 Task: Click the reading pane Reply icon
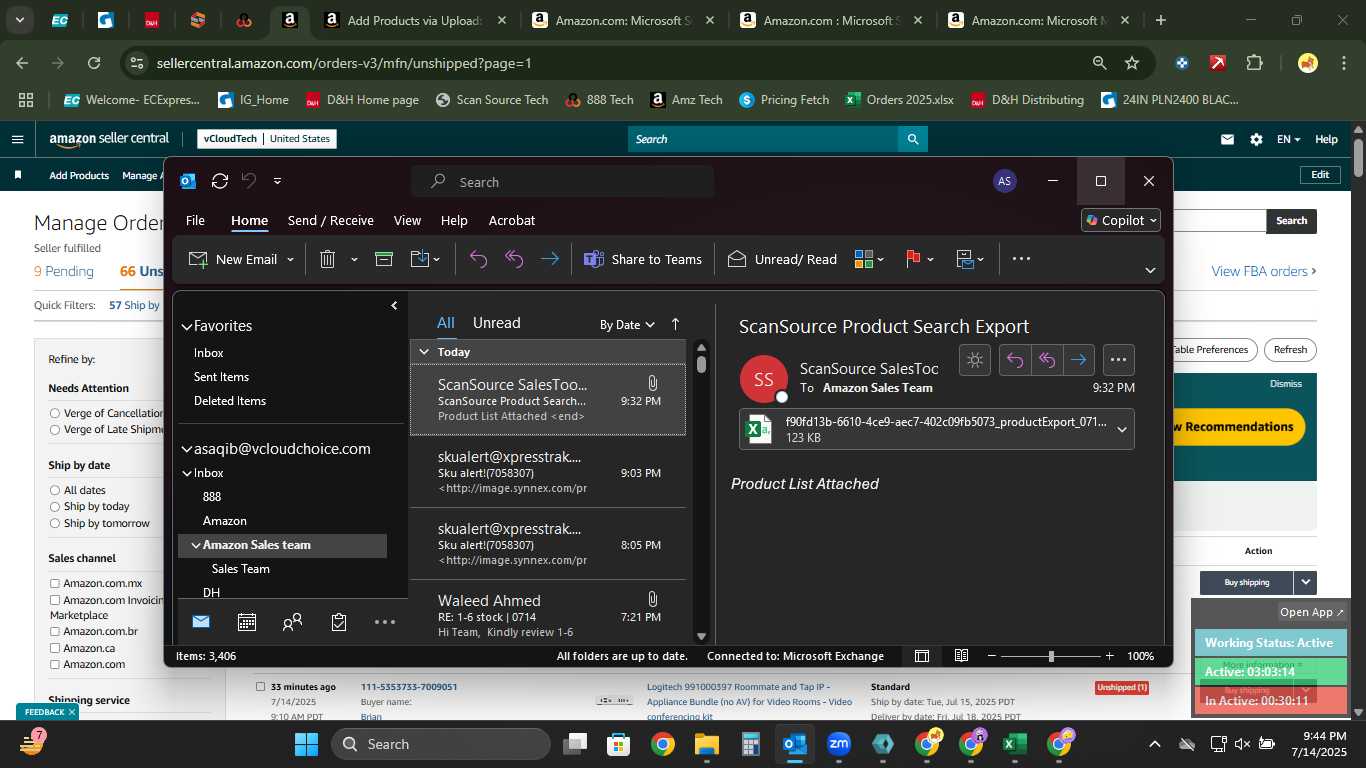click(x=1015, y=360)
